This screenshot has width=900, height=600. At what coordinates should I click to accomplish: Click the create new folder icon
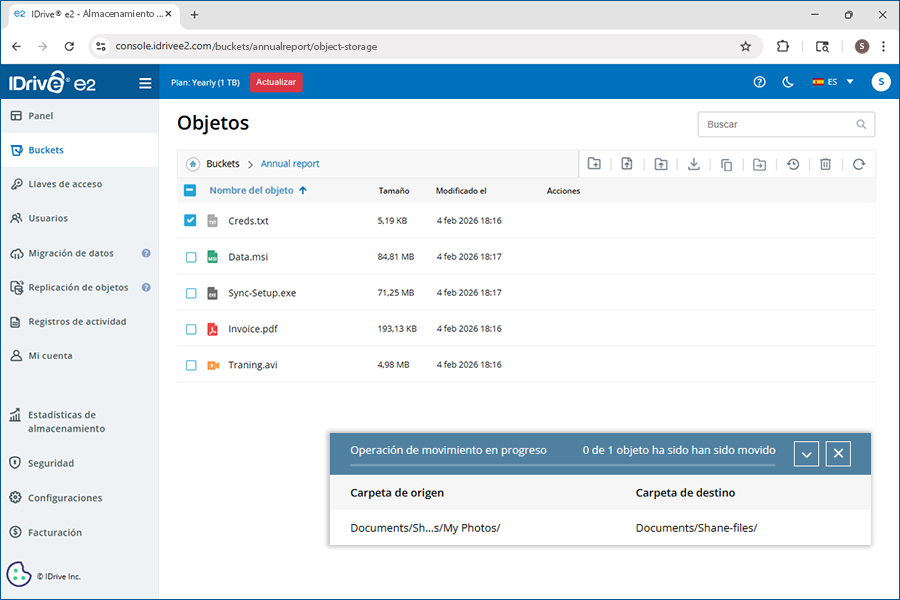(594, 164)
